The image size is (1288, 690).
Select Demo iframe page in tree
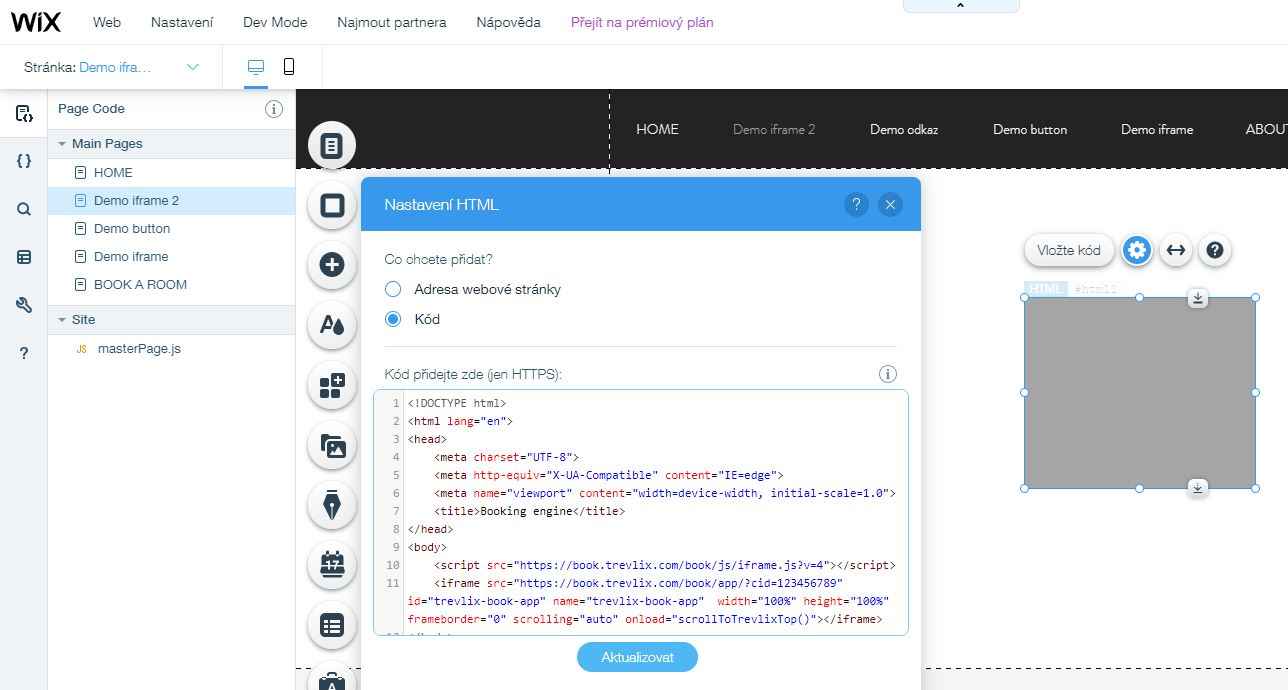pyautogui.click(x=172, y=257)
